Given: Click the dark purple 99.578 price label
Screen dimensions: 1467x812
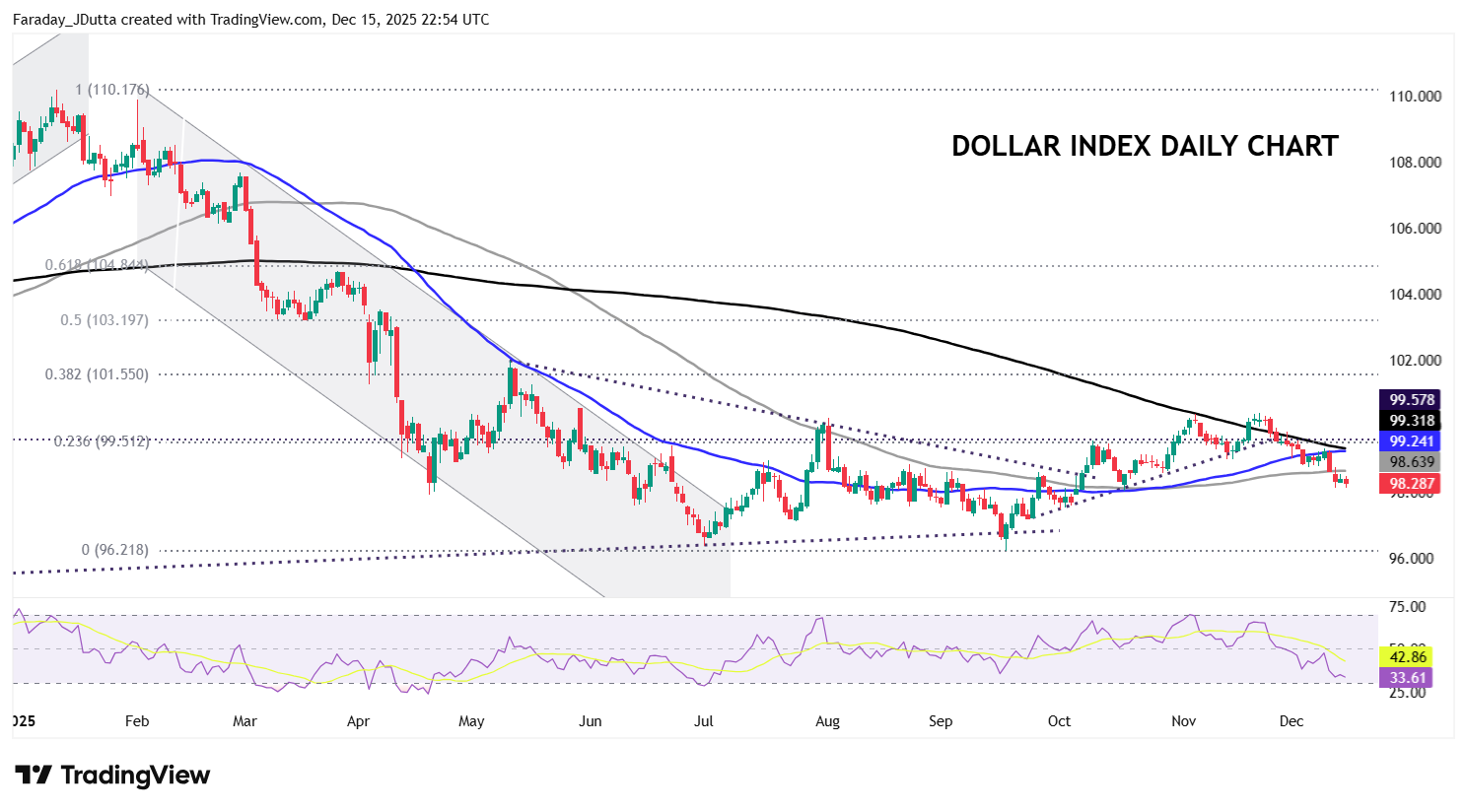Looking at the screenshot, I should pyautogui.click(x=1412, y=400).
